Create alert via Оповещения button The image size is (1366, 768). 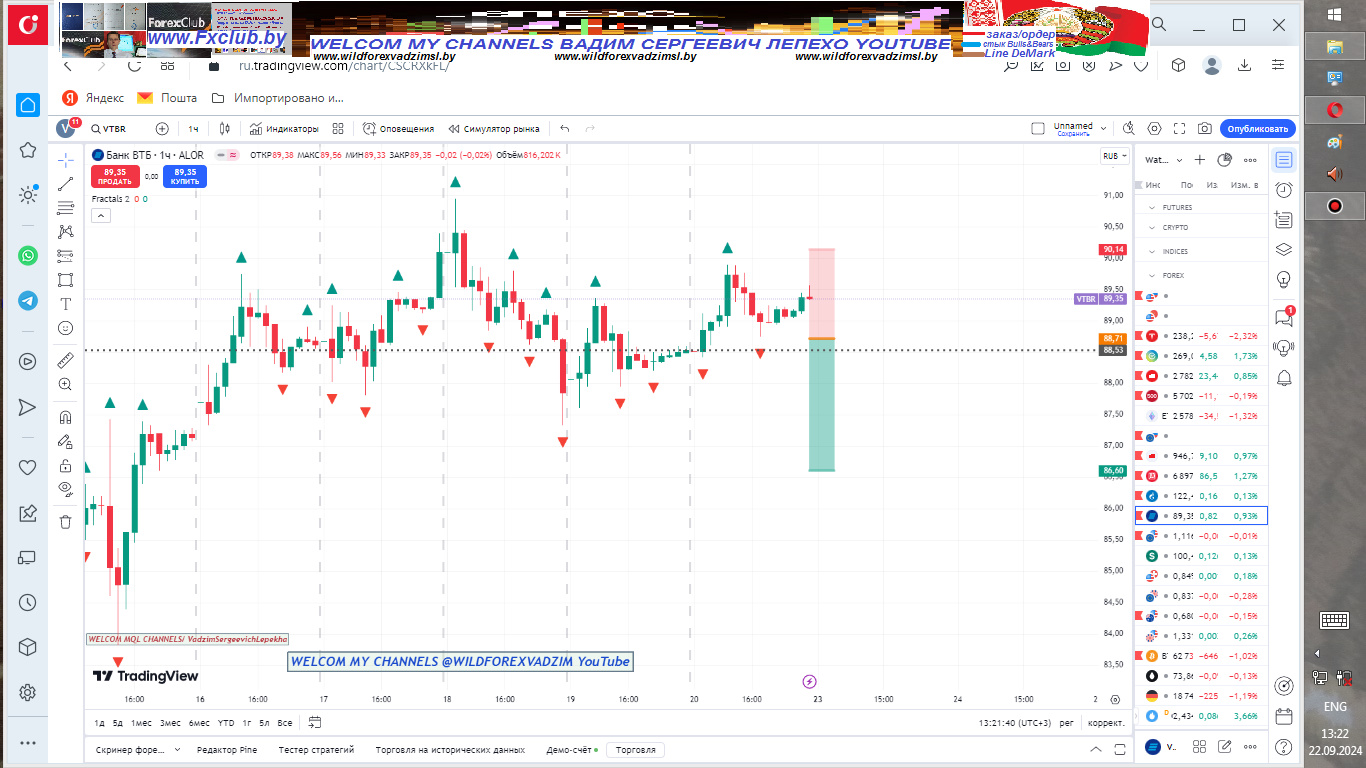tap(398, 129)
